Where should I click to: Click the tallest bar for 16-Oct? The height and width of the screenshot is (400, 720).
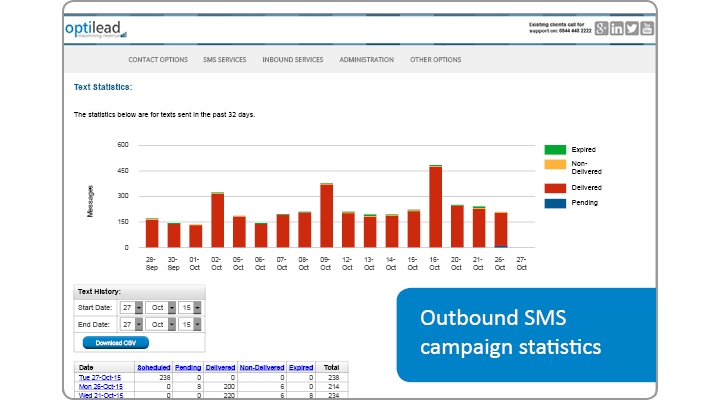click(x=436, y=207)
